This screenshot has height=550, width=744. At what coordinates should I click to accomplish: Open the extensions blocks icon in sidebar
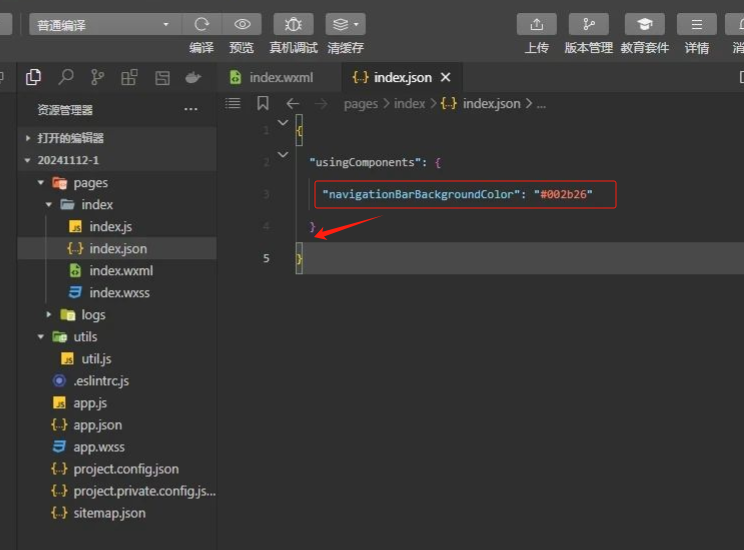[x=129, y=77]
